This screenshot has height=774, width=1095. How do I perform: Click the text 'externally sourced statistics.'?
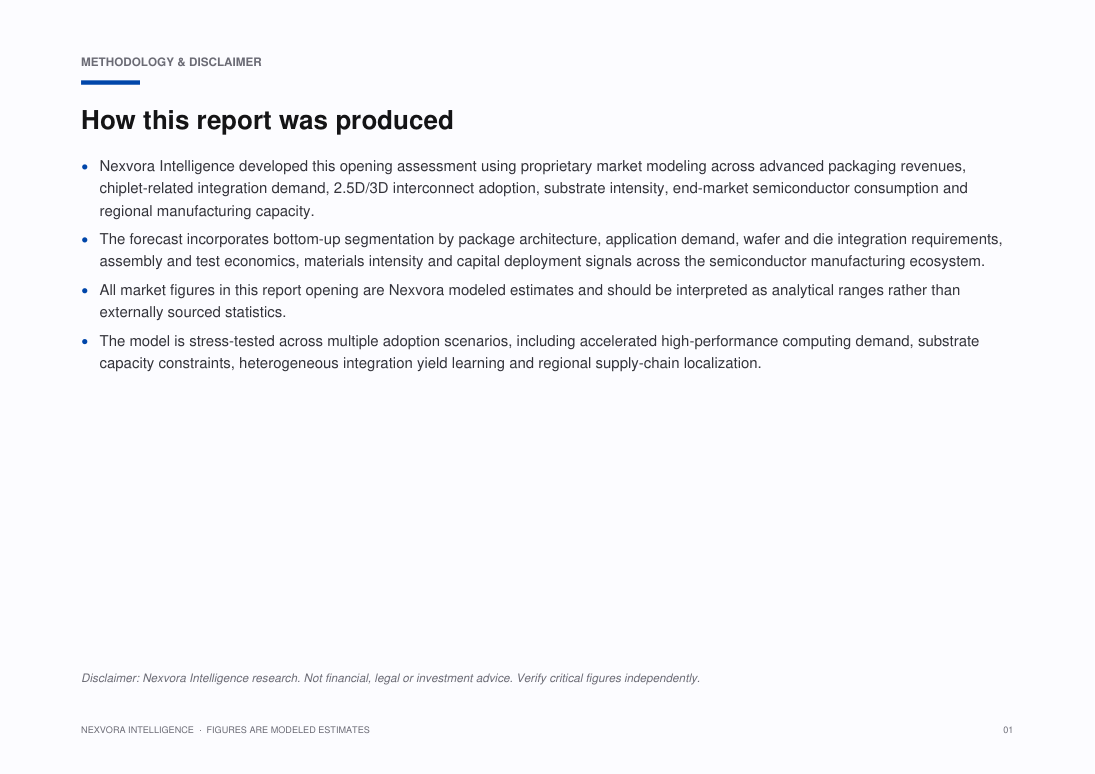click(x=193, y=312)
